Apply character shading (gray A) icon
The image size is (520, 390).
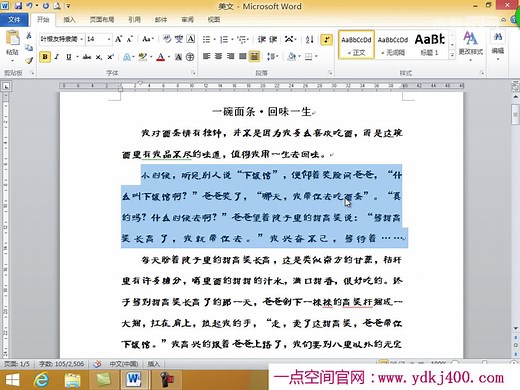179,57
